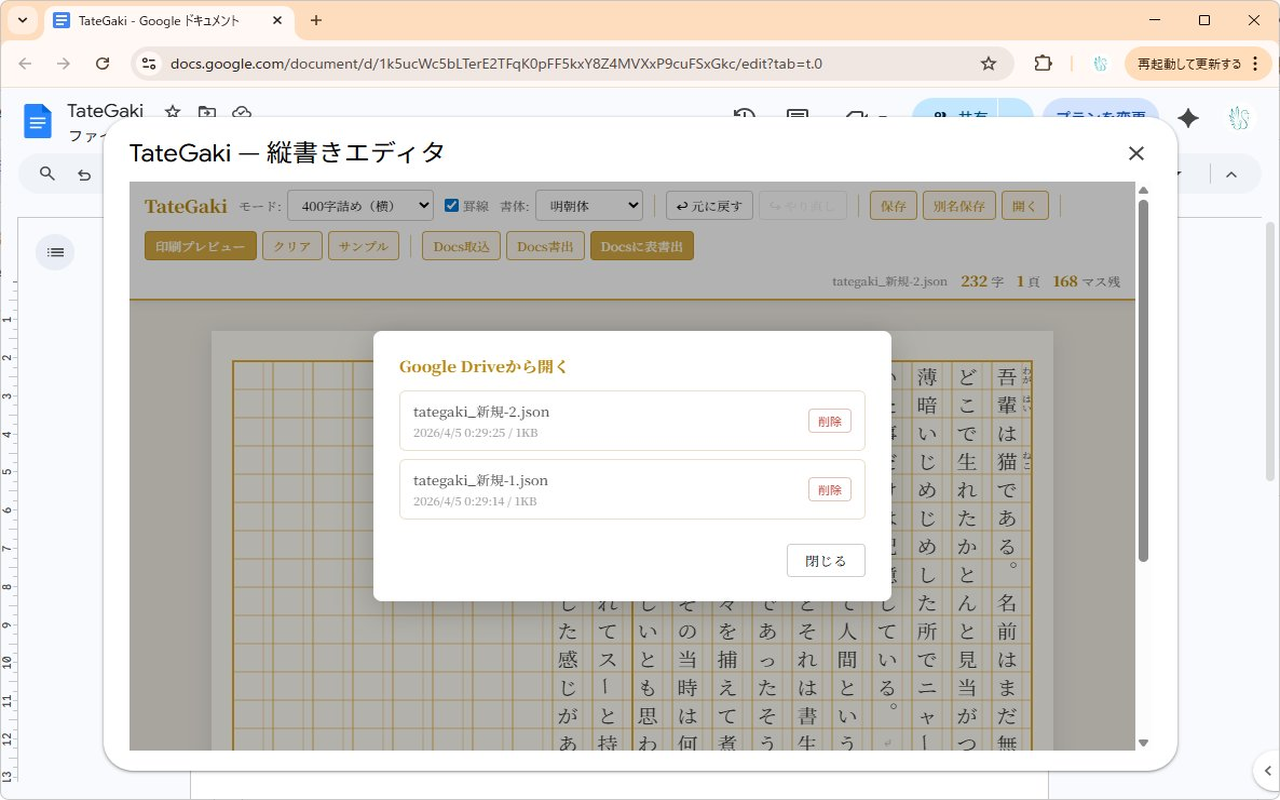Click the address bar URL
This screenshot has width=1280, height=800.
click(496, 63)
